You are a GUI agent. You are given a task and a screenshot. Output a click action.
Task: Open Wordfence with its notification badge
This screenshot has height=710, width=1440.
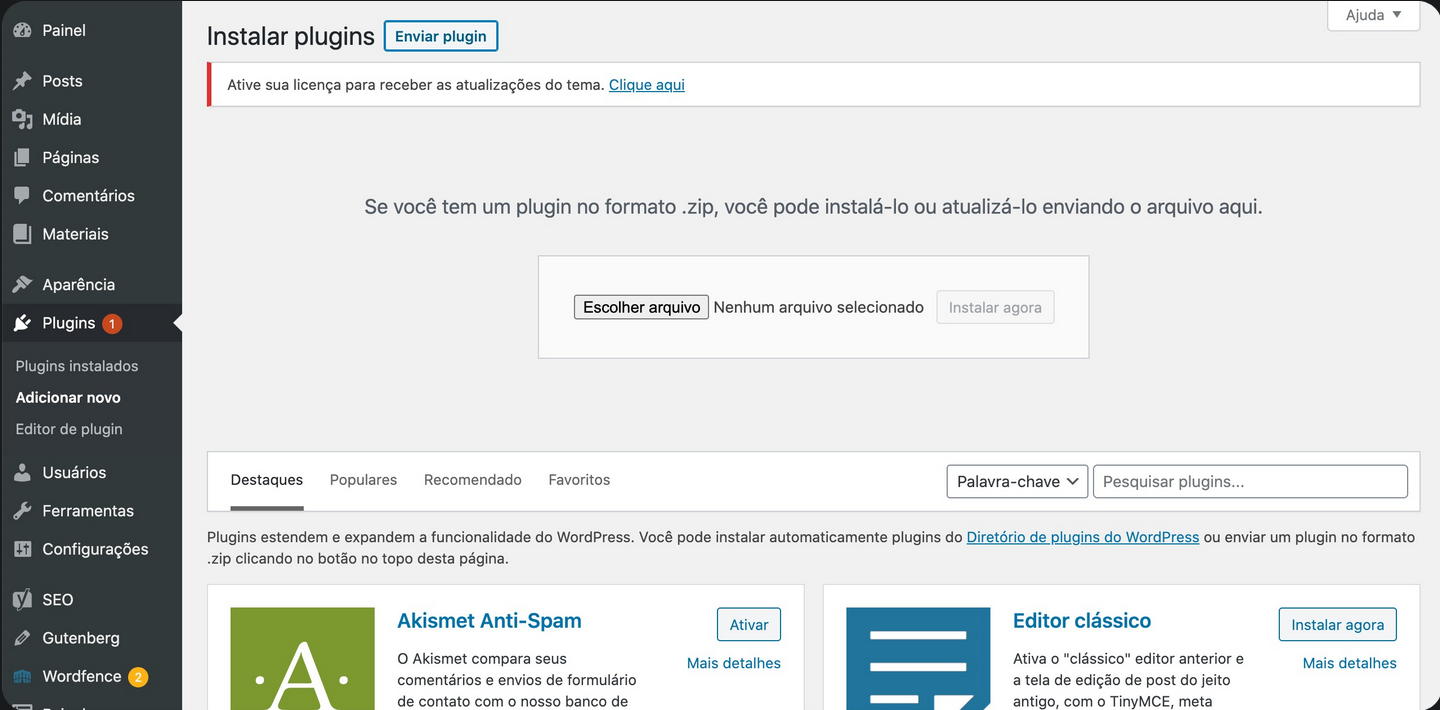(x=22, y=676)
